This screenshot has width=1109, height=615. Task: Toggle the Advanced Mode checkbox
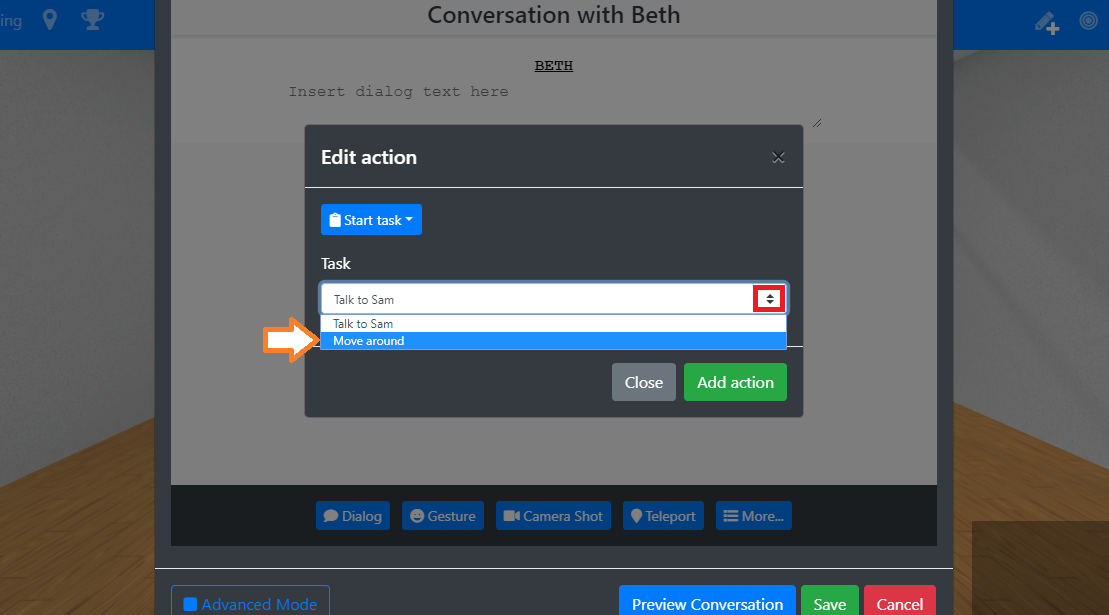(190, 604)
